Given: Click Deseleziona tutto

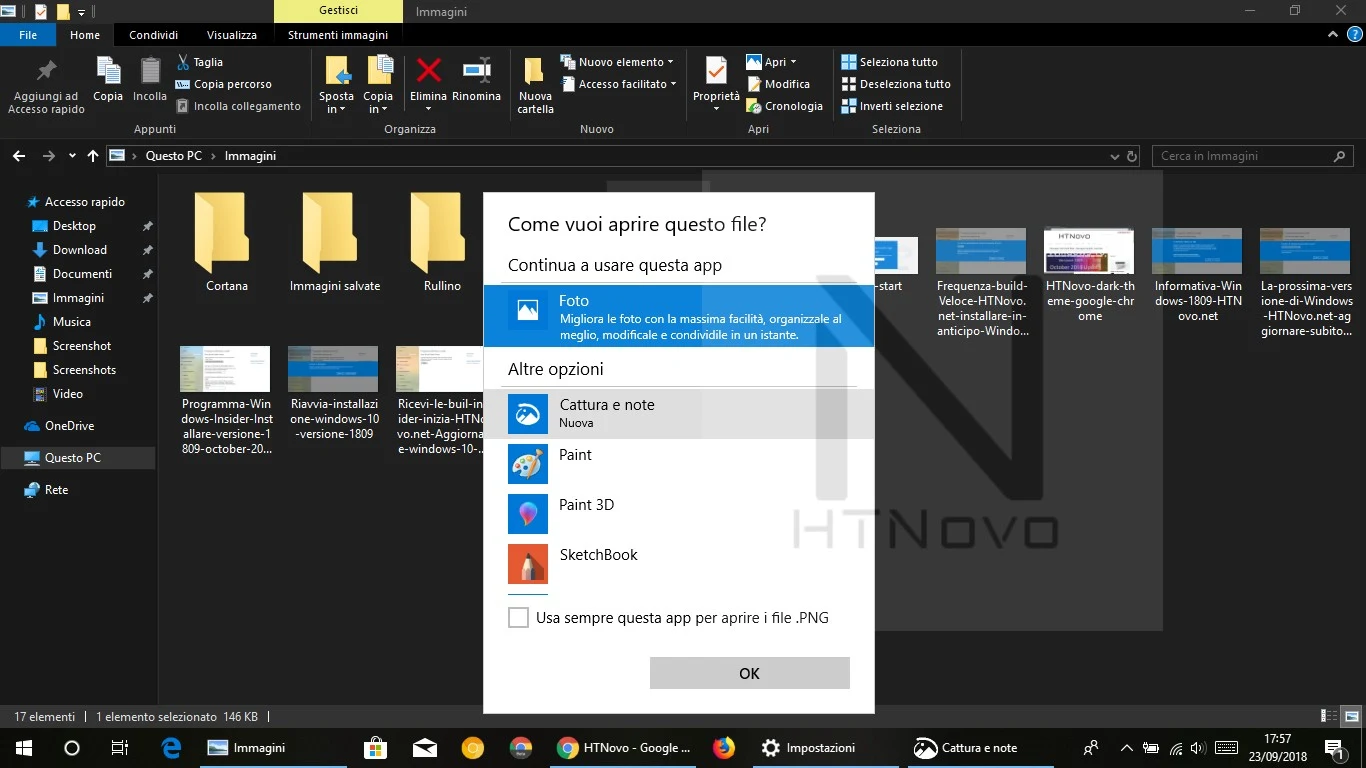Looking at the screenshot, I should [896, 84].
